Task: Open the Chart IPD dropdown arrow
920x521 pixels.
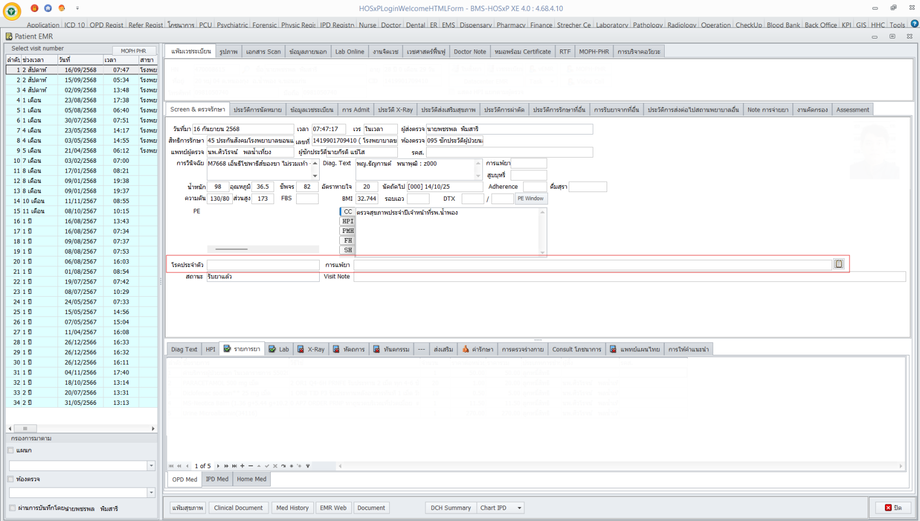Action: tap(519, 508)
